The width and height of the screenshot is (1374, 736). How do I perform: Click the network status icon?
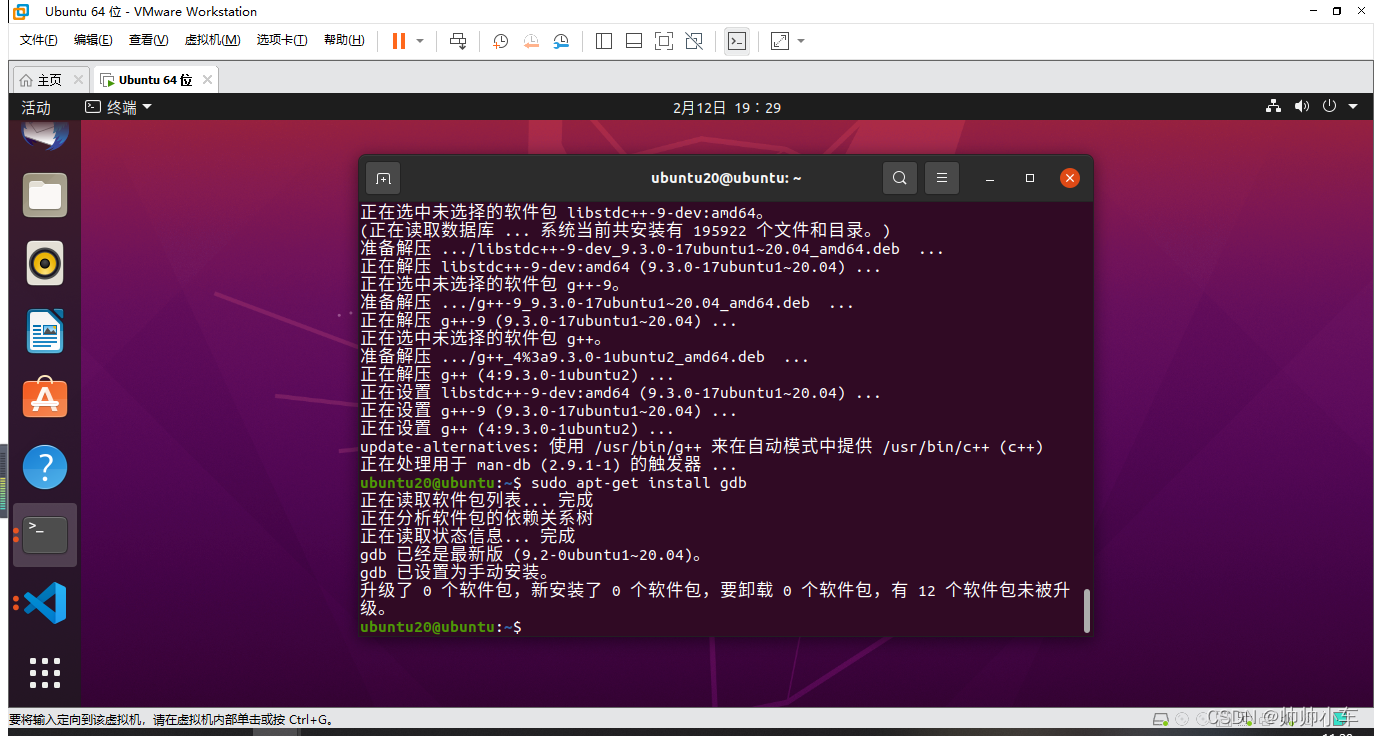pos(1274,107)
